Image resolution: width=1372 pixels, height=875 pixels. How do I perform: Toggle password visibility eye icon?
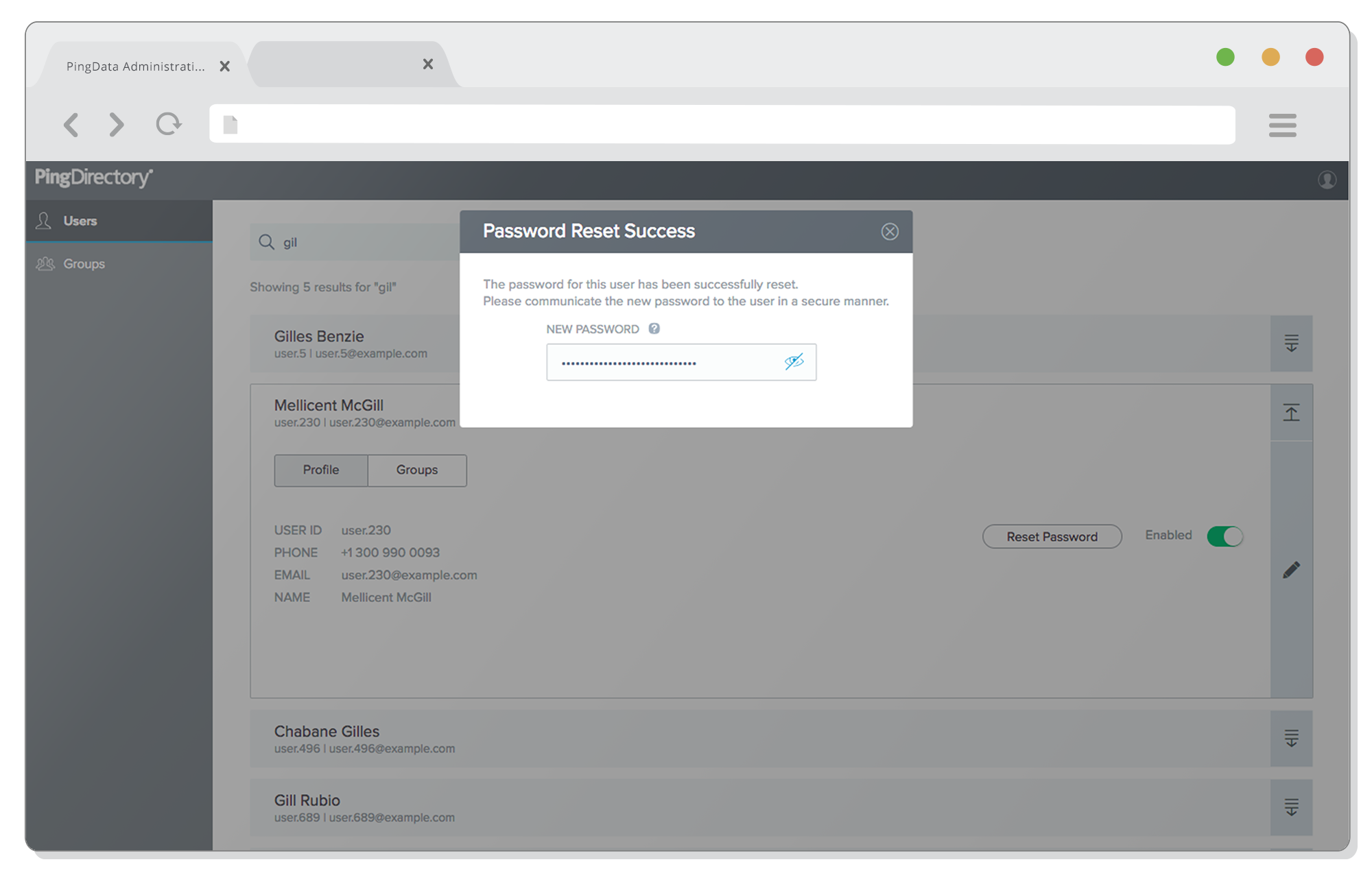[794, 361]
